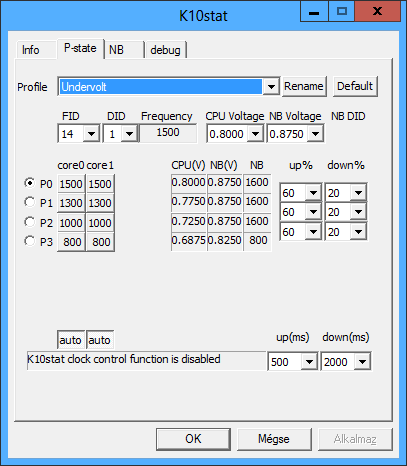This screenshot has width=407, height=466.
Task: Select the P2 radio button
Action: pos(30,222)
